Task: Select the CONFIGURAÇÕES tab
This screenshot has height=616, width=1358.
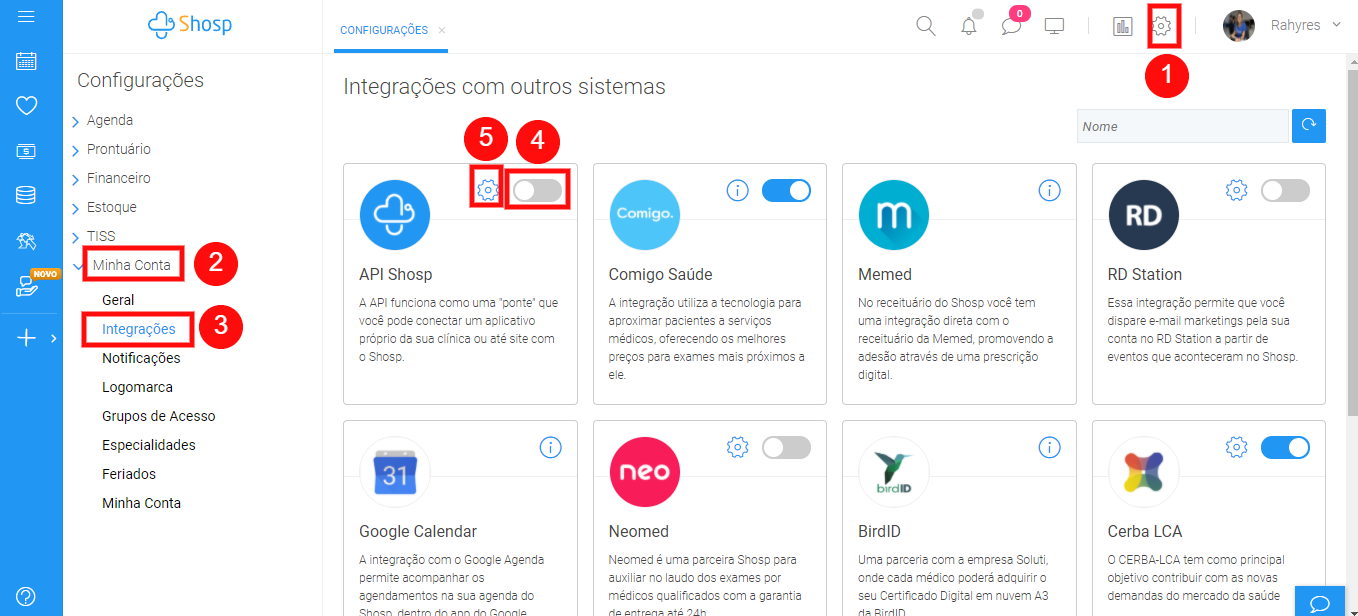Action: (384, 31)
